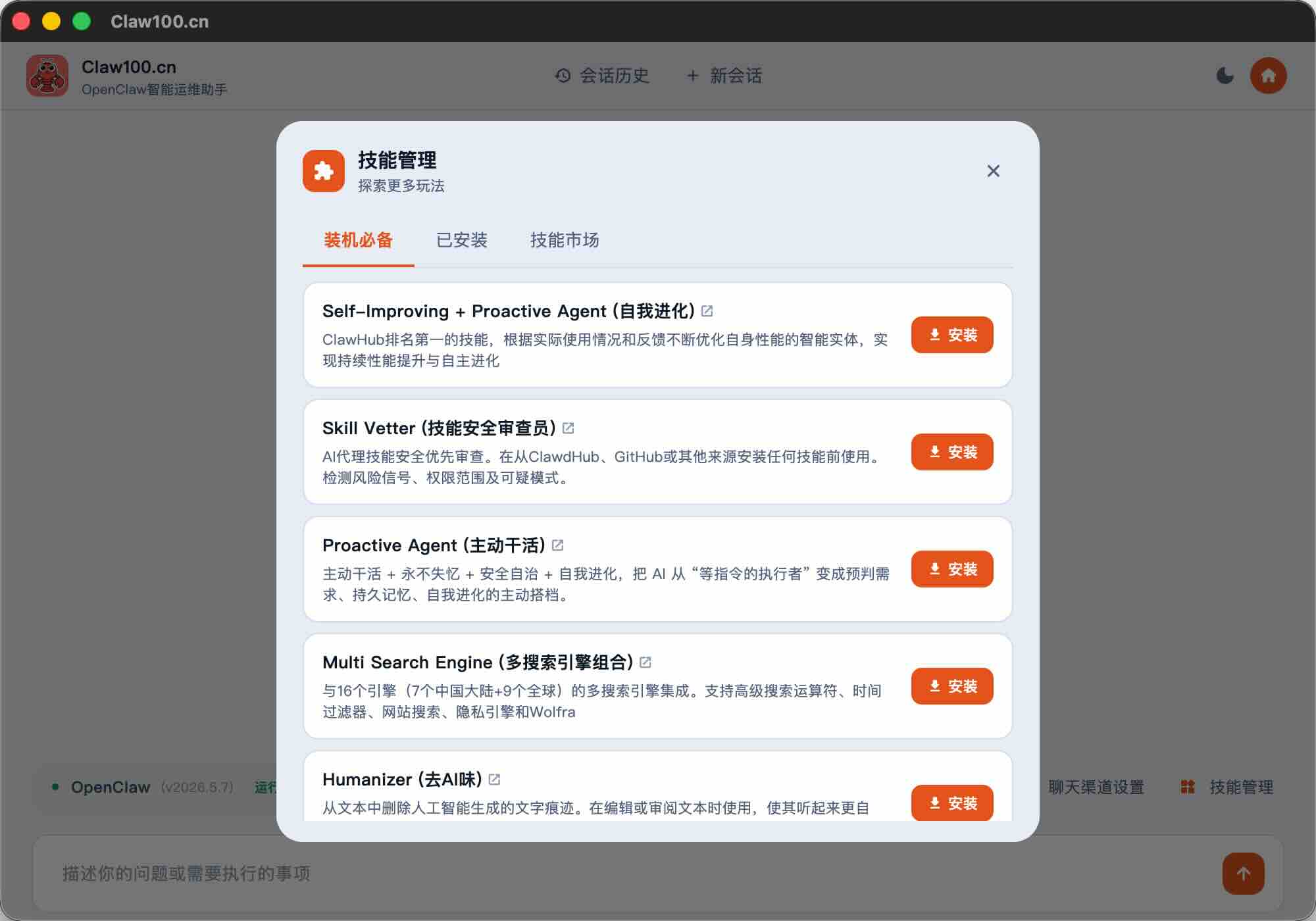Image resolution: width=1316 pixels, height=921 pixels.
Task: Open external link icon for Humanizer
Action: point(495,779)
